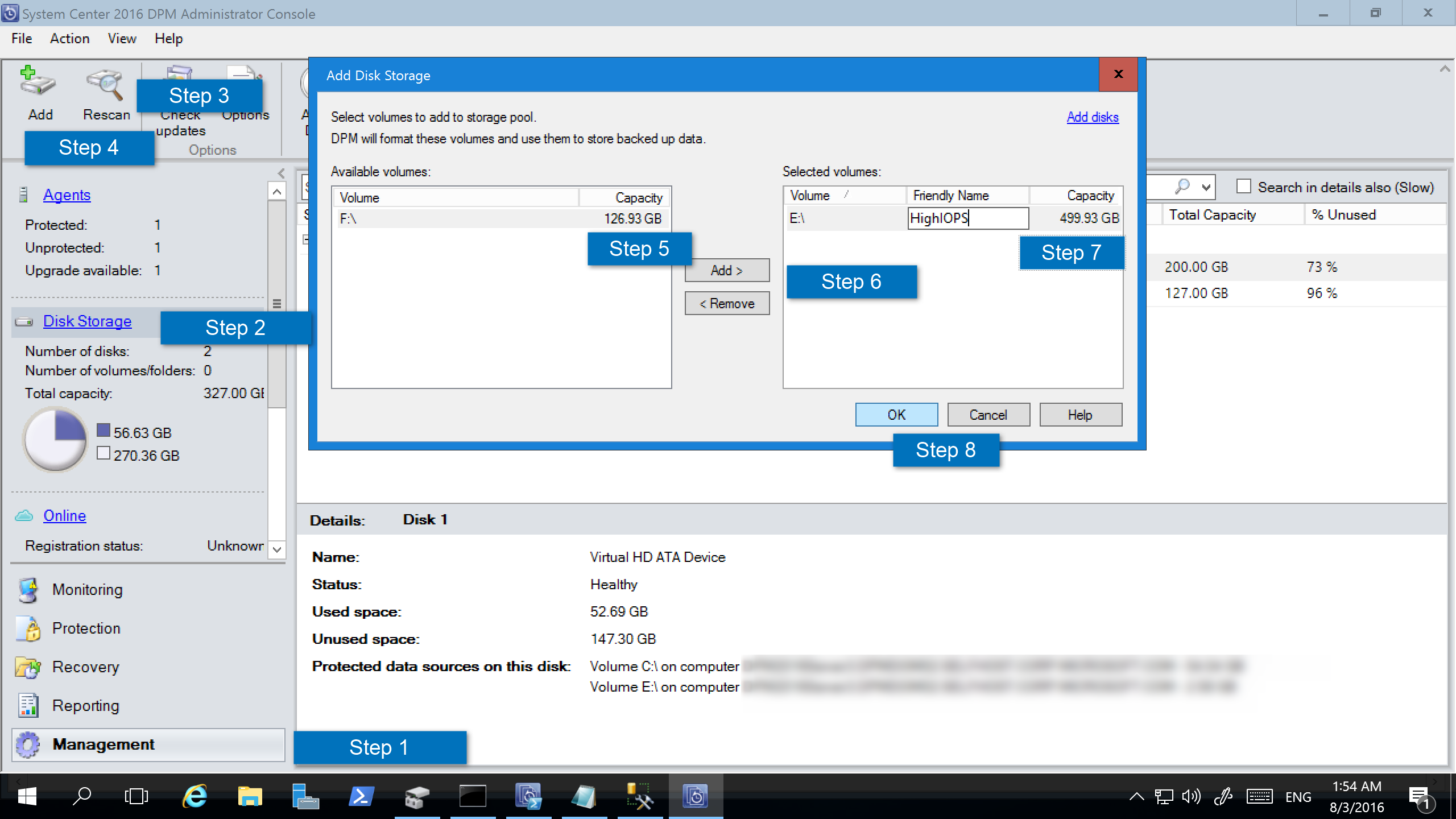Viewport: 1456px width, 819px height.
Task: Click the OK button to confirm
Action: [x=897, y=414]
